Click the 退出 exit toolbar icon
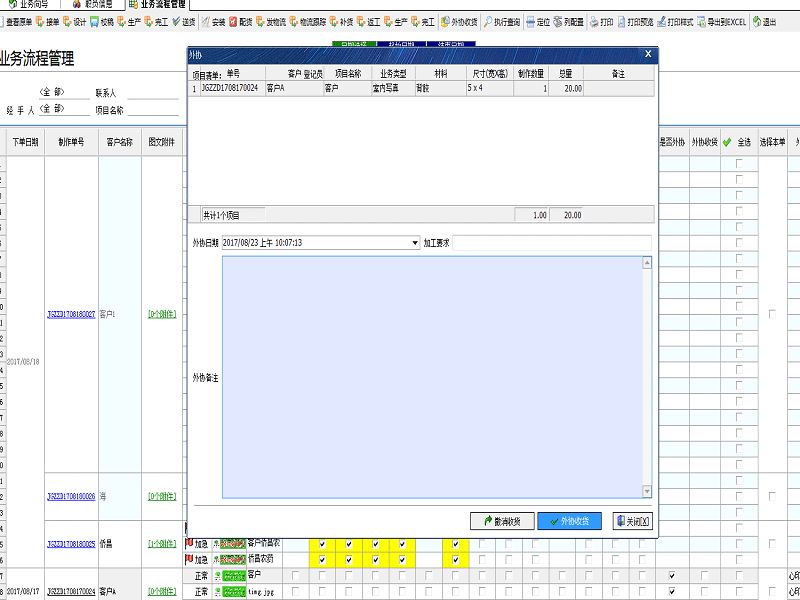800x600 pixels. coord(764,21)
